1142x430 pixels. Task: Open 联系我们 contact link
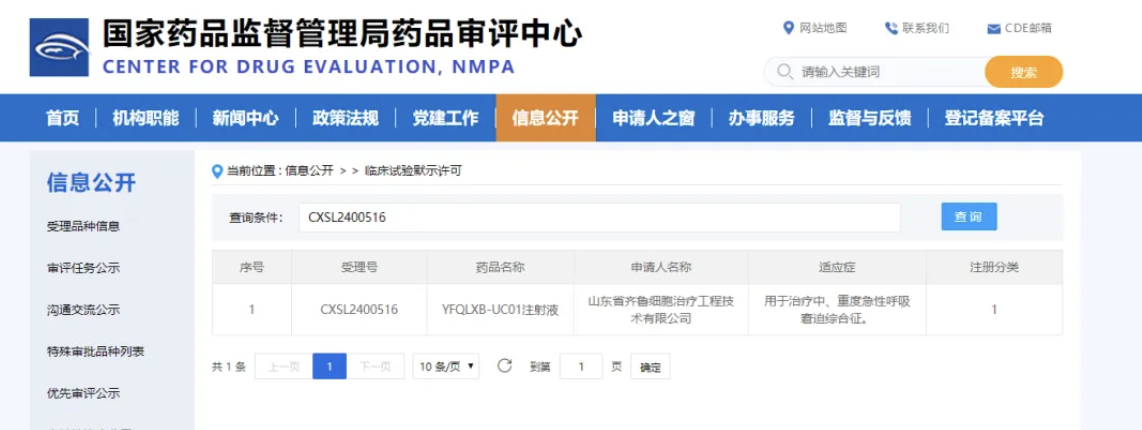point(917,28)
